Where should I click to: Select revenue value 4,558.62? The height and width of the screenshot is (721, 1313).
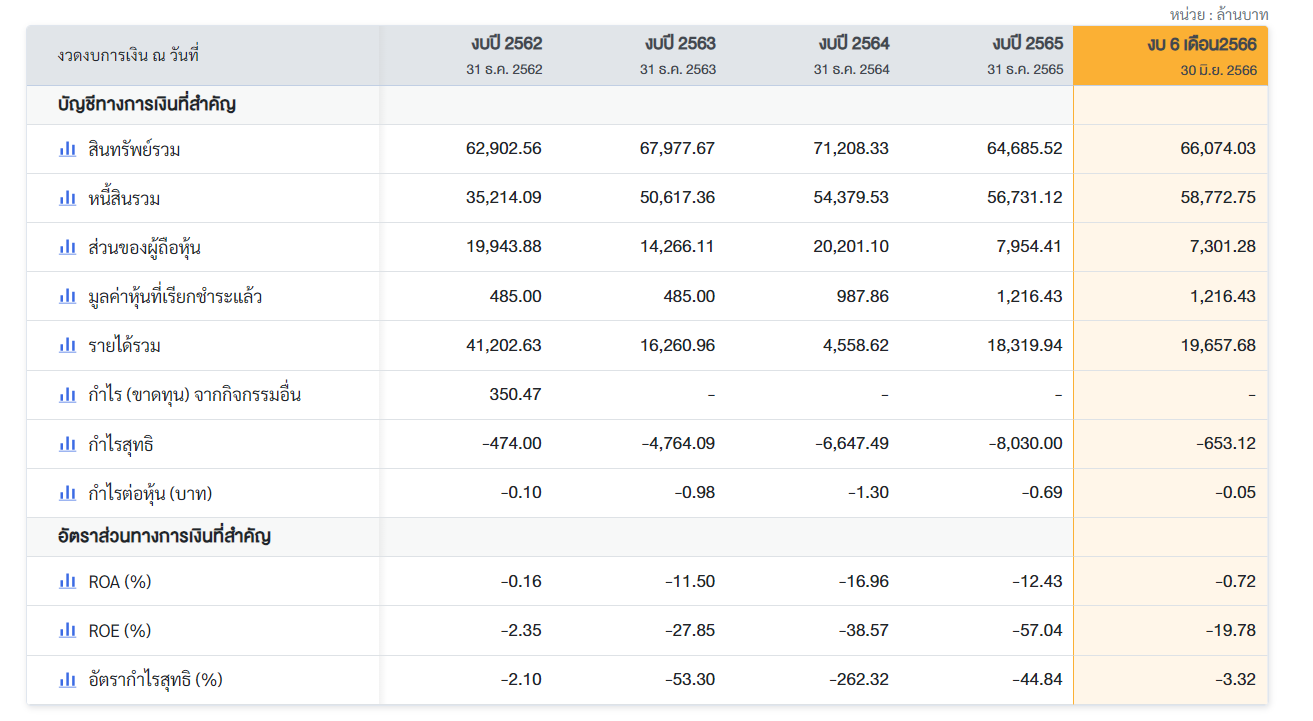[x=856, y=345]
